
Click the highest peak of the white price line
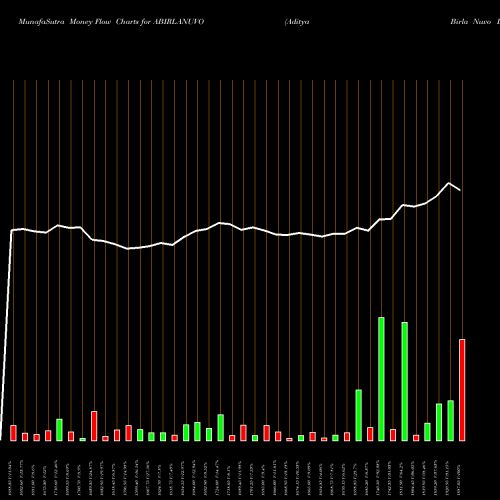pyautogui.click(x=449, y=183)
